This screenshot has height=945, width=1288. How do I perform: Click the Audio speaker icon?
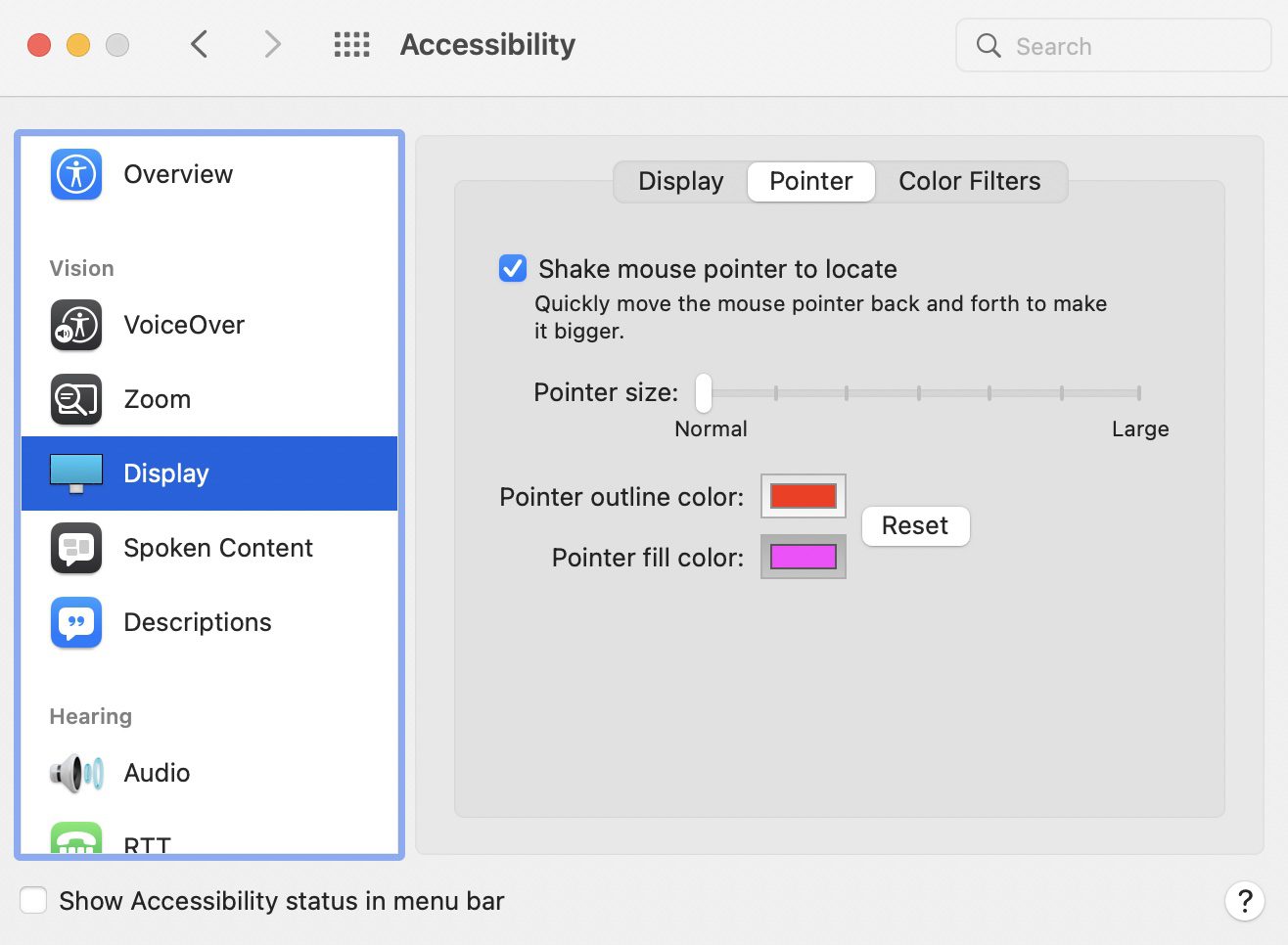pos(76,773)
